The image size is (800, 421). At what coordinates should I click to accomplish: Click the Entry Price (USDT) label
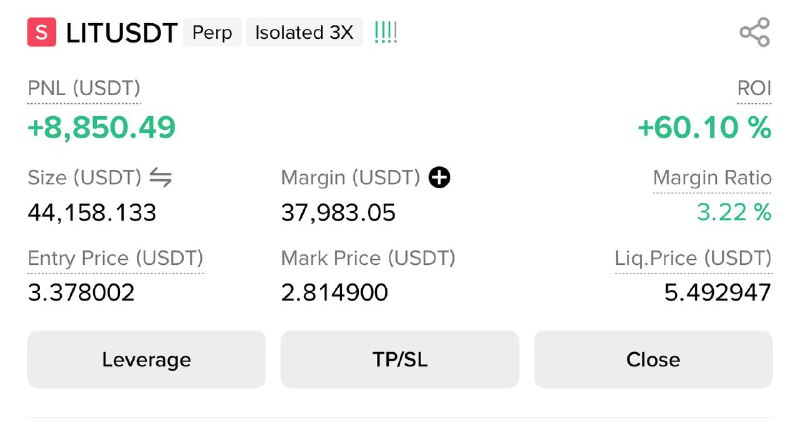[x=115, y=258]
